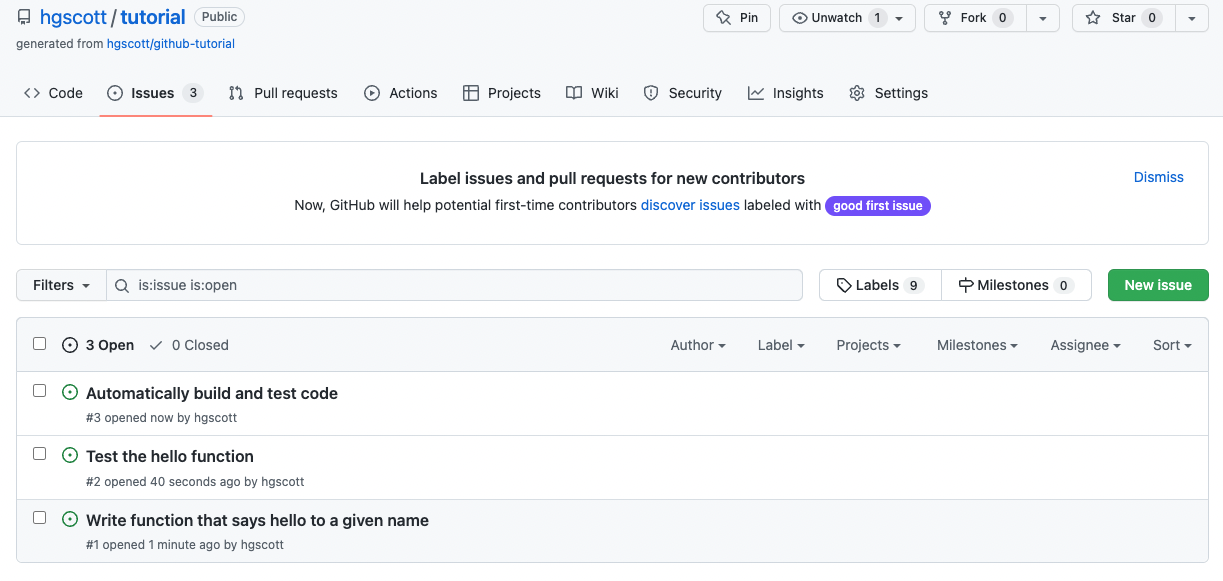Image resolution: width=1223 pixels, height=581 pixels.
Task: Switch to the Code tab
Action: [53, 93]
